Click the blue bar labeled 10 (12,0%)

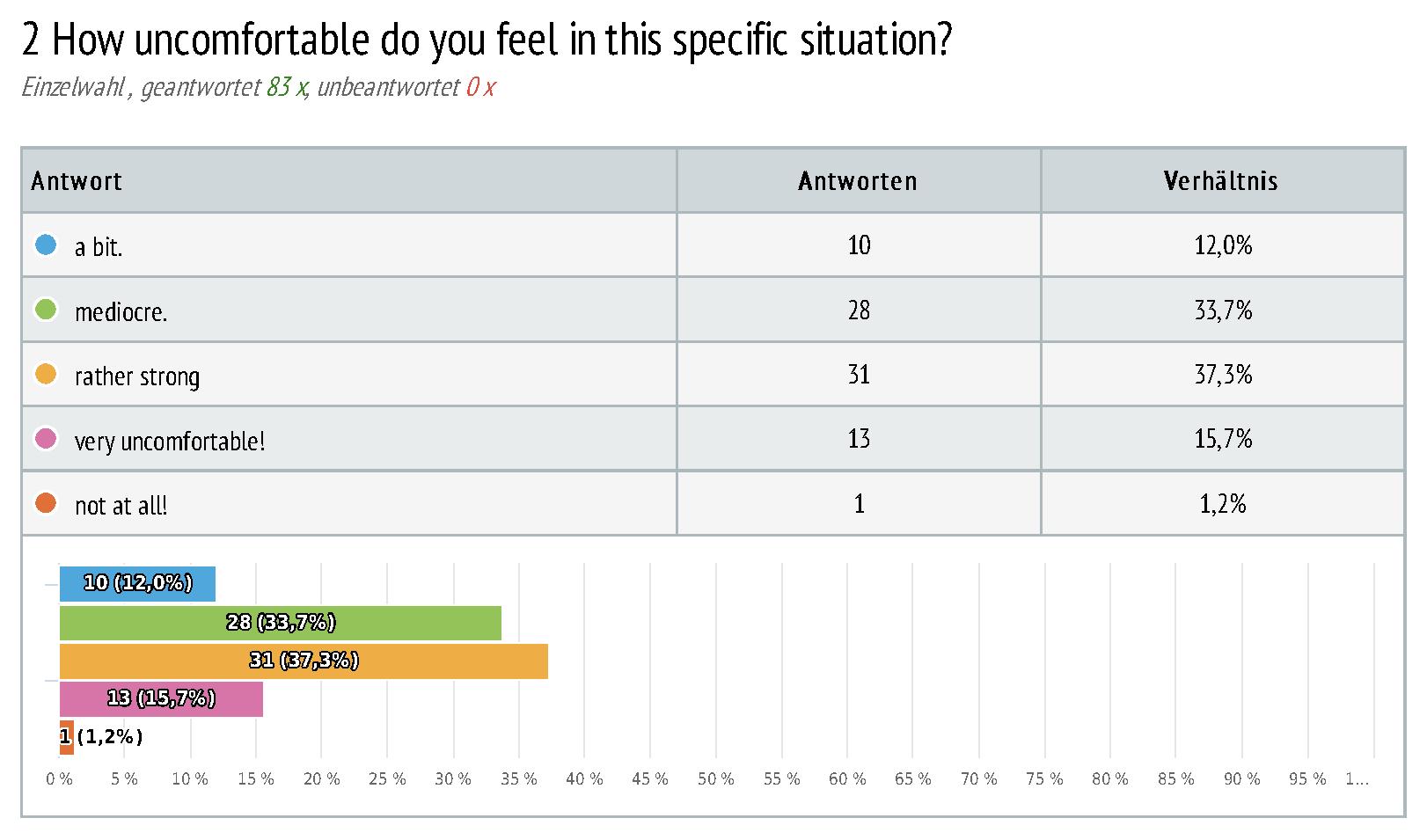[x=137, y=584]
